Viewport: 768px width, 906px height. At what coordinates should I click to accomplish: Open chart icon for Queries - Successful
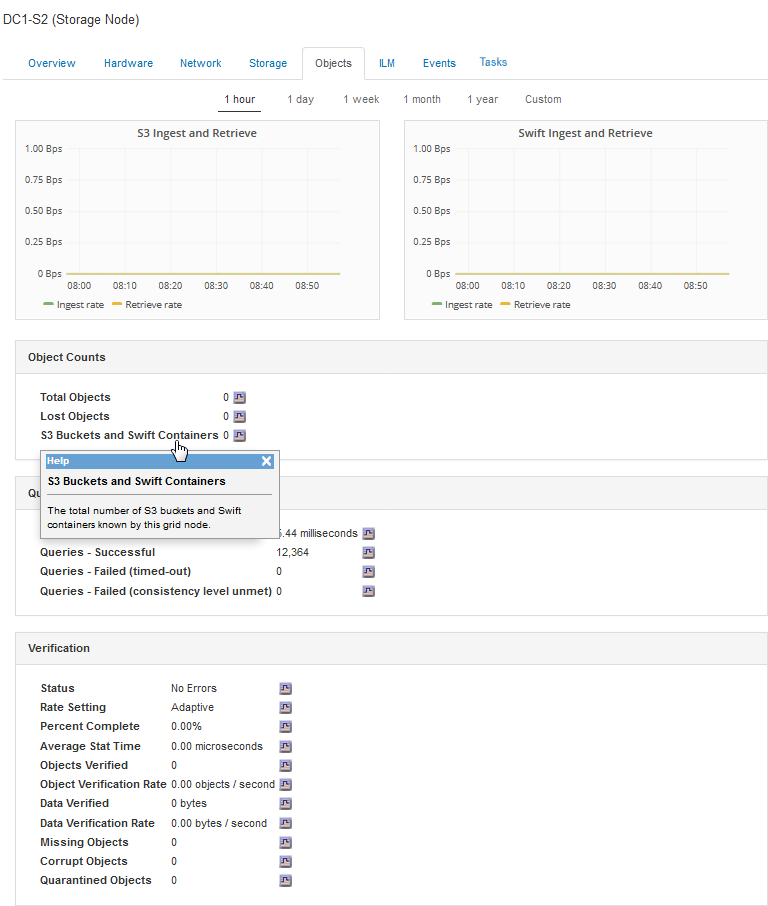(368, 552)
